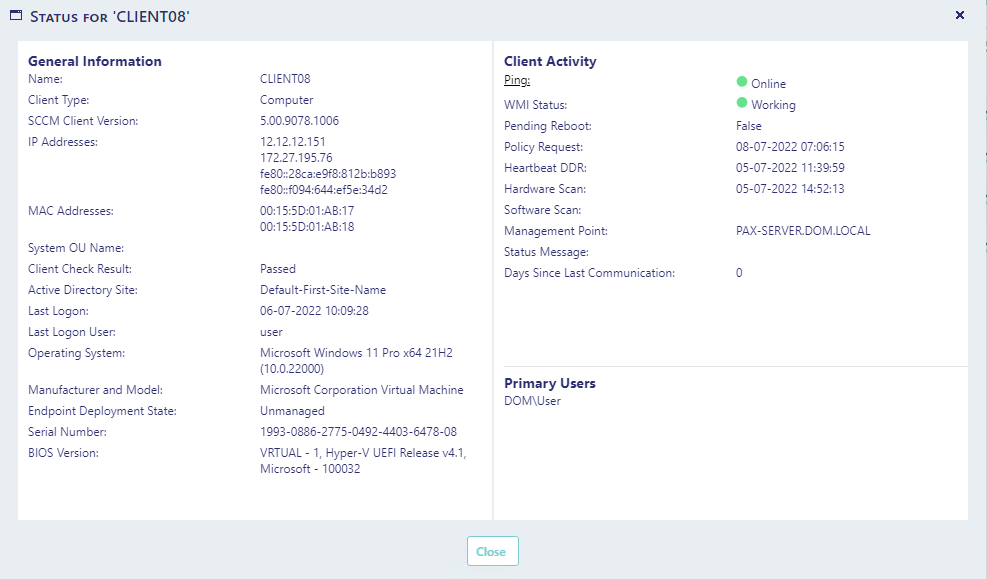This screenshot has height=580, width=987.
Task: Click the serial number value
Action: [x=358, y=432]
